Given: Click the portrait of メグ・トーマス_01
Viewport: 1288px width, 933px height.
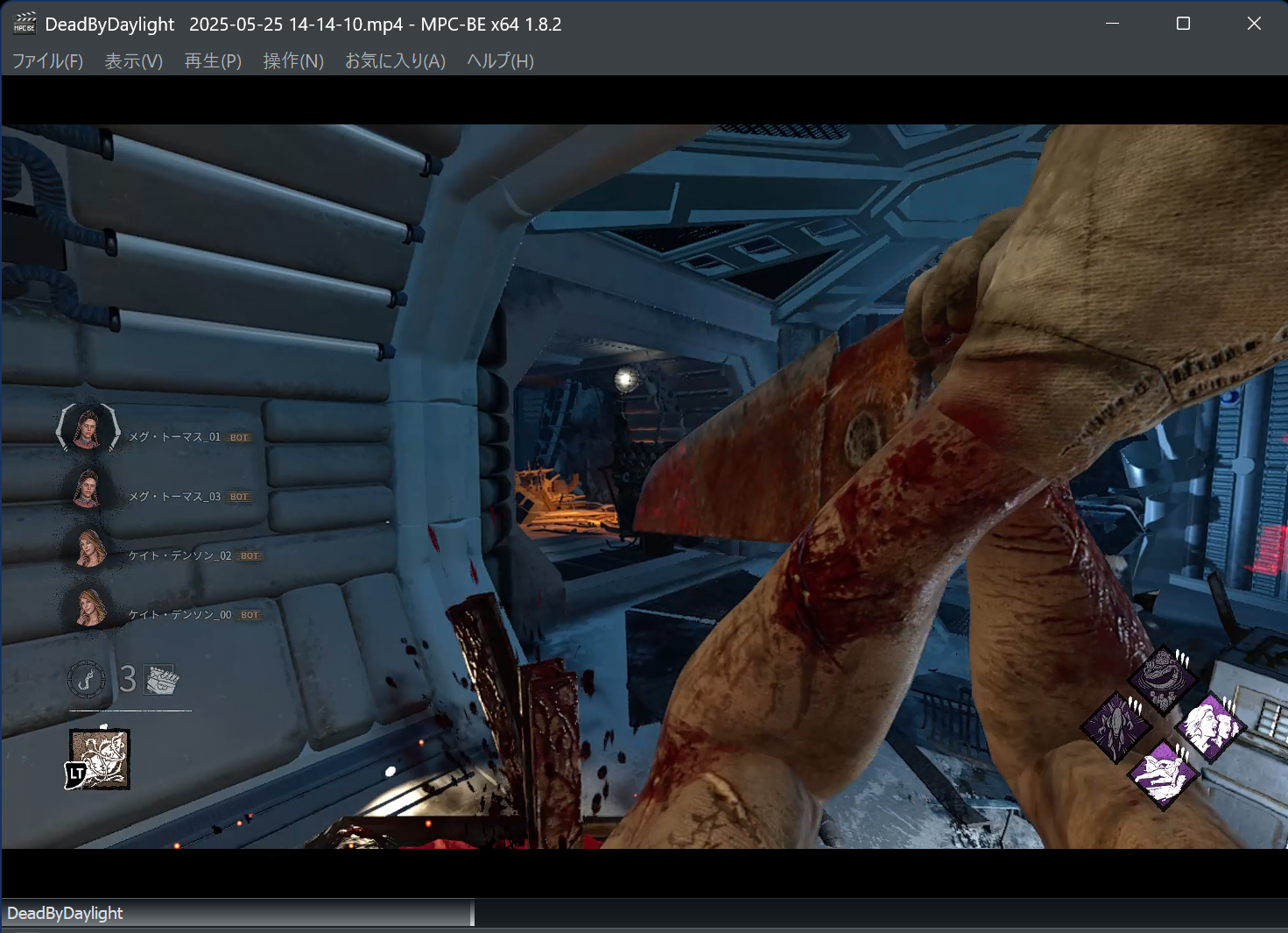Looking at the screenshot, I should (88, 428).
